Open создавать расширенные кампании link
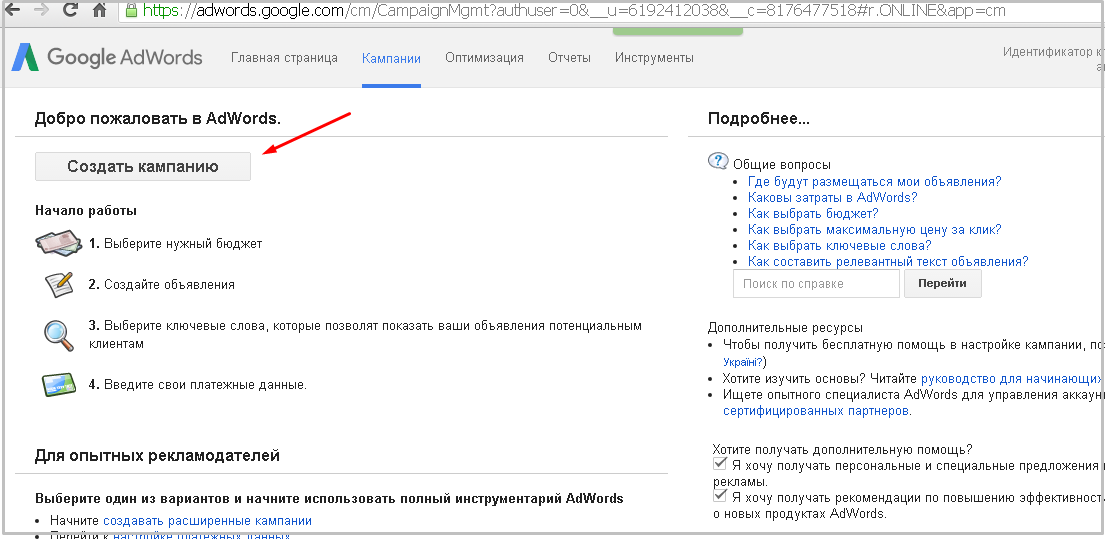1105x539 pixels. pos(207,521)
